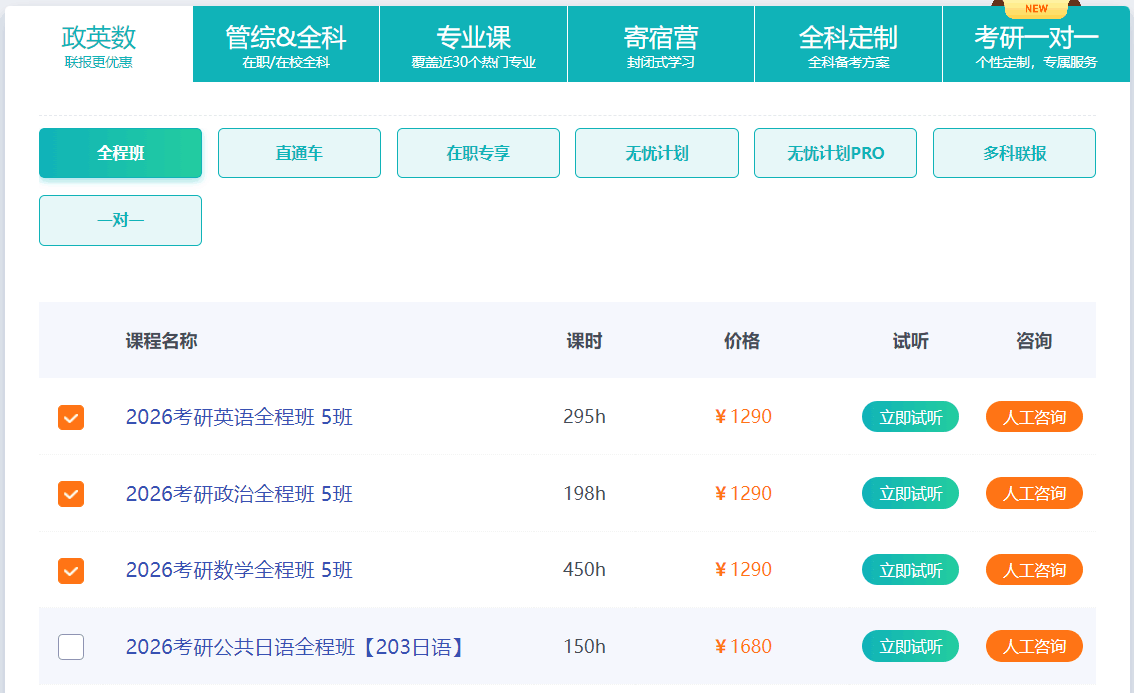Choose the 多科联报 filter
Image resolution: width=1134 pixels, height=693 pixels.
(x=1014, y=153)
